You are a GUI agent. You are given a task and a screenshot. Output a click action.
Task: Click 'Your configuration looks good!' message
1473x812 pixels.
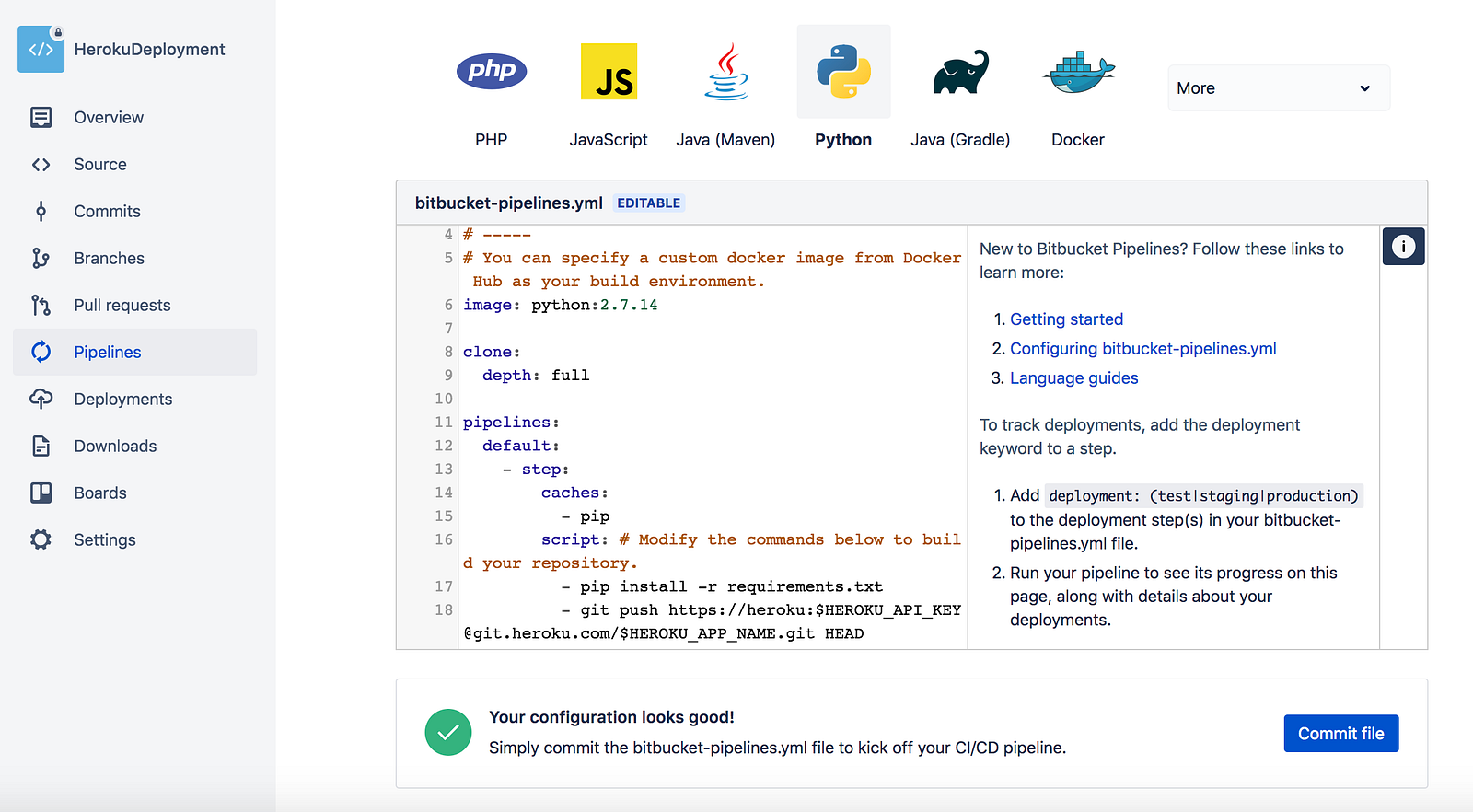point(611,717)
